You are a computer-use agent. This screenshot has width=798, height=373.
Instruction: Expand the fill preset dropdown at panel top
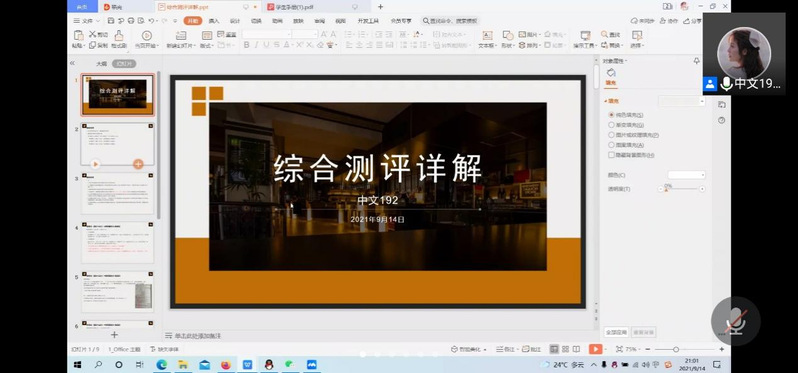pos(682,101)
